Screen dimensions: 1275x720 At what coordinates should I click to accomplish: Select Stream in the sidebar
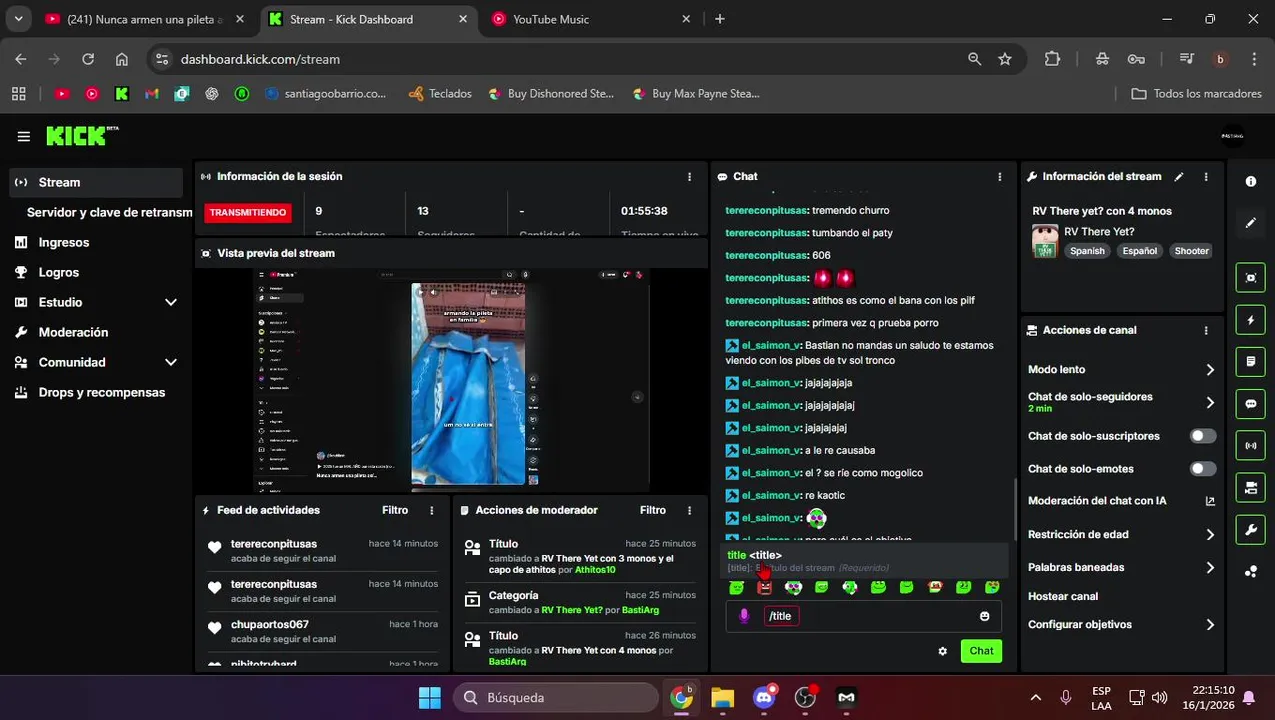(x=96, y=182)
